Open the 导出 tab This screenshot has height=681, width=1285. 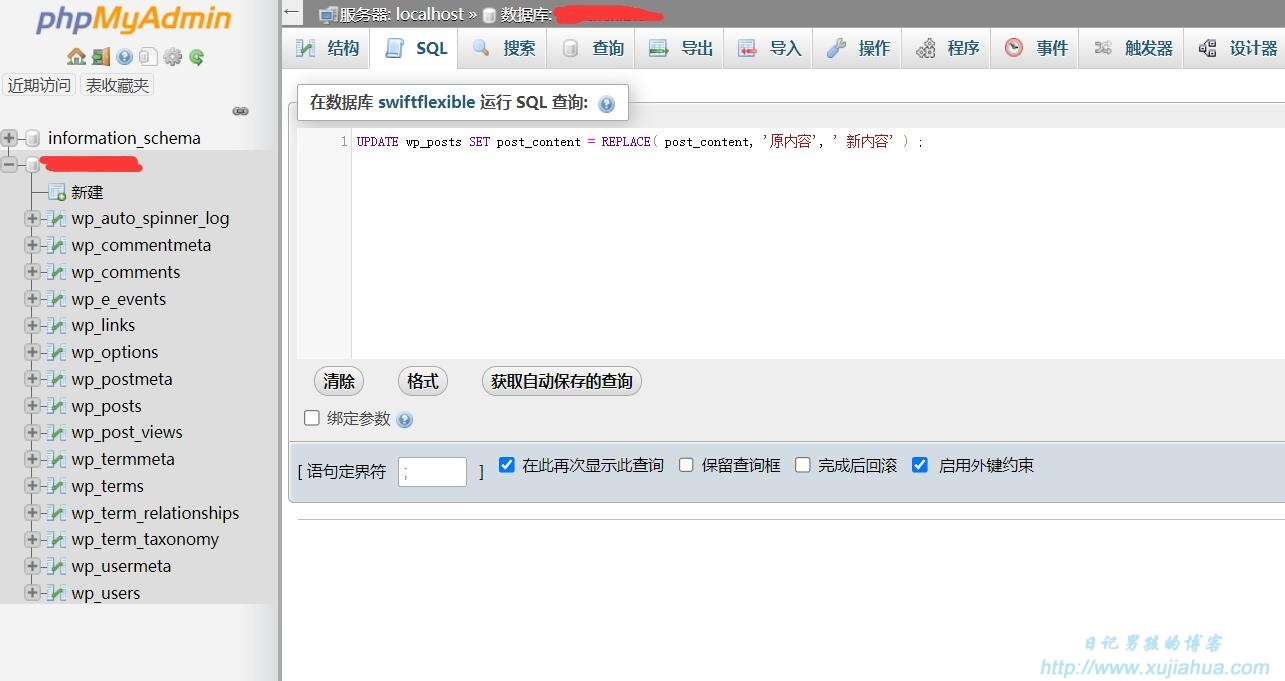pos(680,48)
